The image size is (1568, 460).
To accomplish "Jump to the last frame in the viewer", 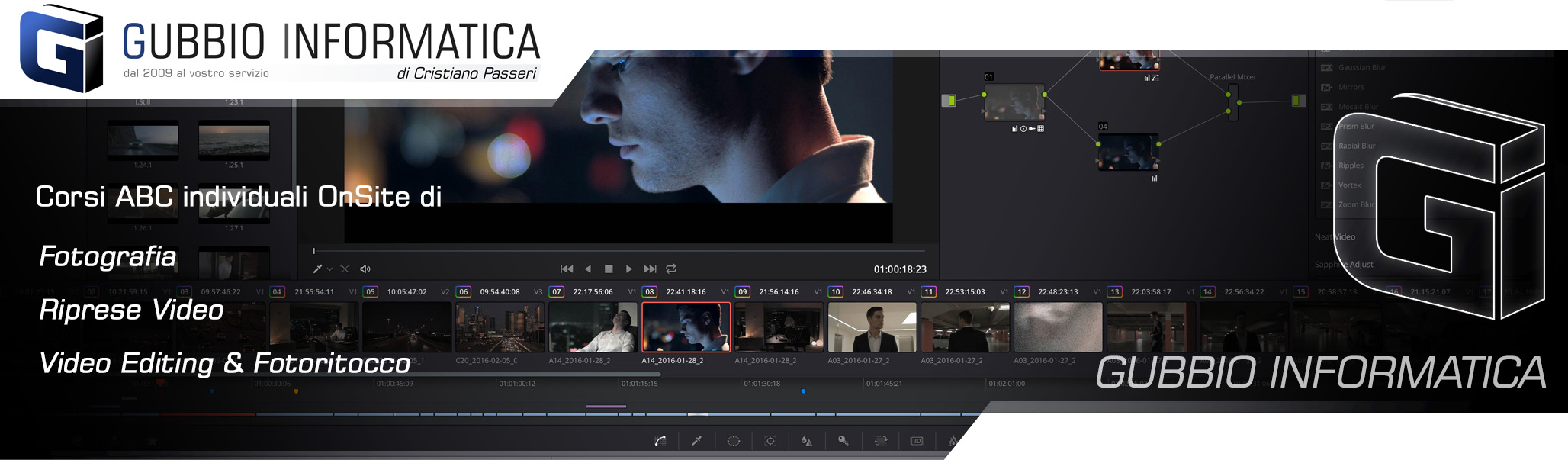I will 650,269.
